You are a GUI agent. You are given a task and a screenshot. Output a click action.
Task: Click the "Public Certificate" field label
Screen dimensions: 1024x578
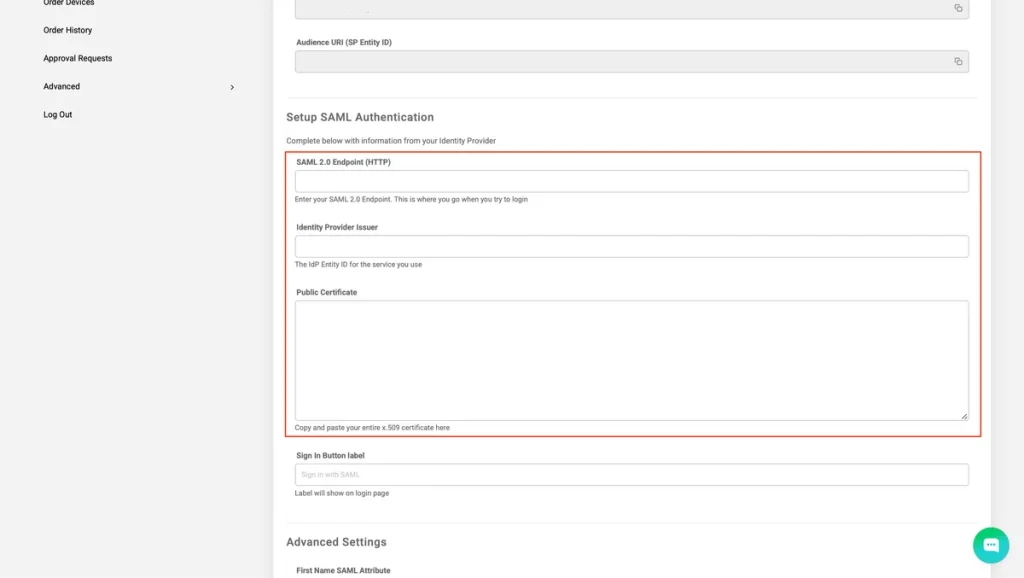pyautogui.click(x=326, y=293)
